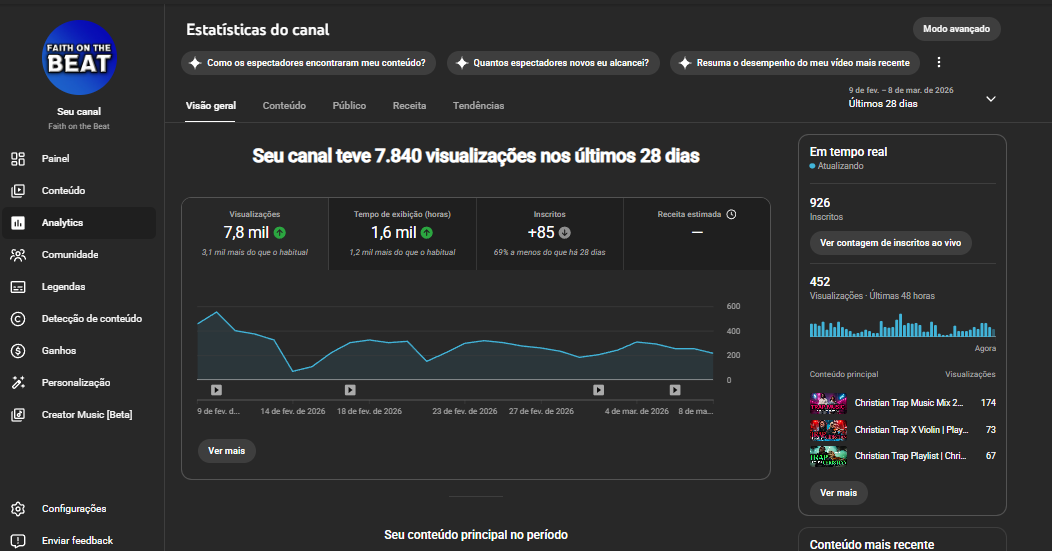Click the Legendas subtitles icon

coord(18,287)
